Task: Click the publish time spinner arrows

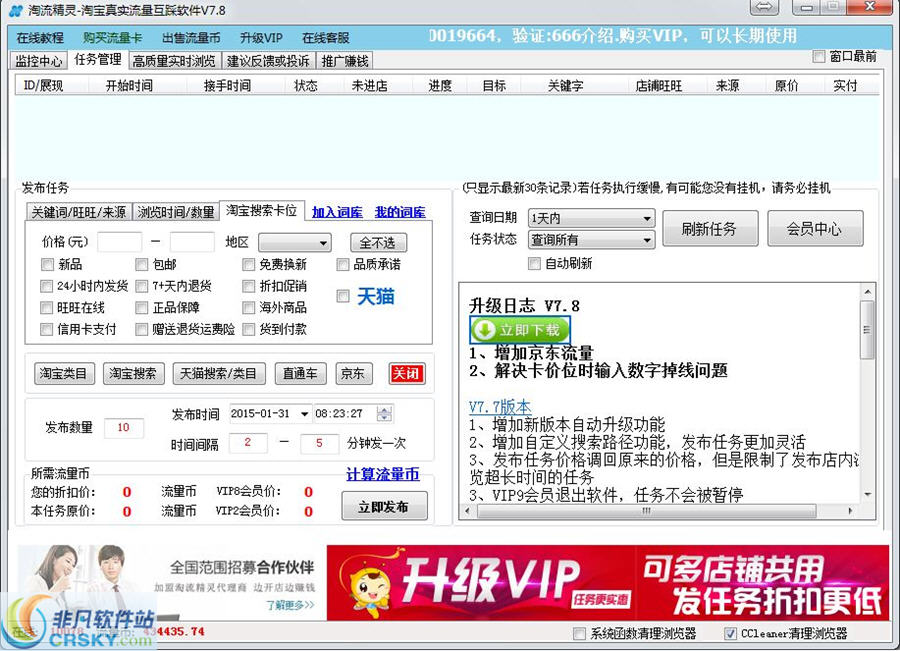Action: coord(384,413)
